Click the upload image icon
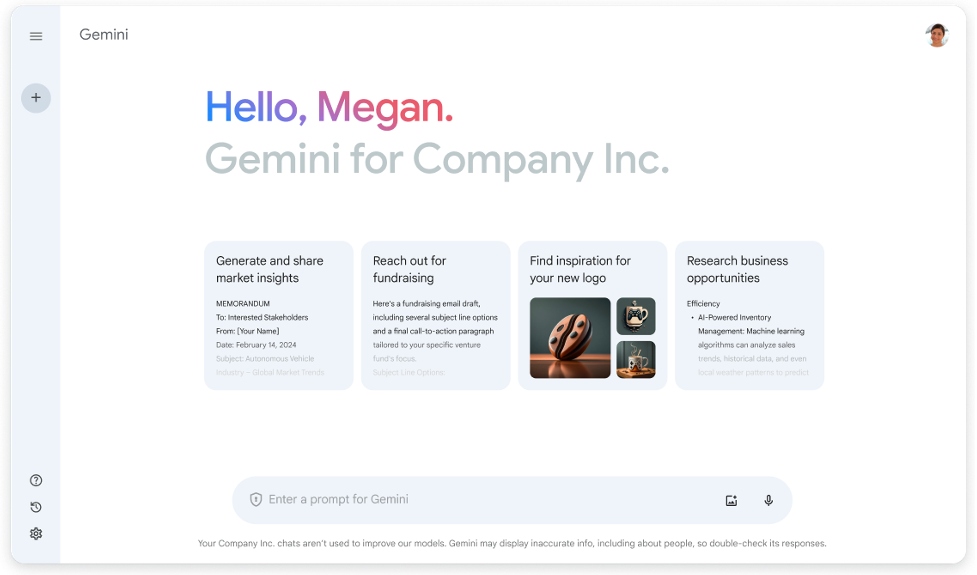This screenshot has width=977, height=575. click(732, 500)
